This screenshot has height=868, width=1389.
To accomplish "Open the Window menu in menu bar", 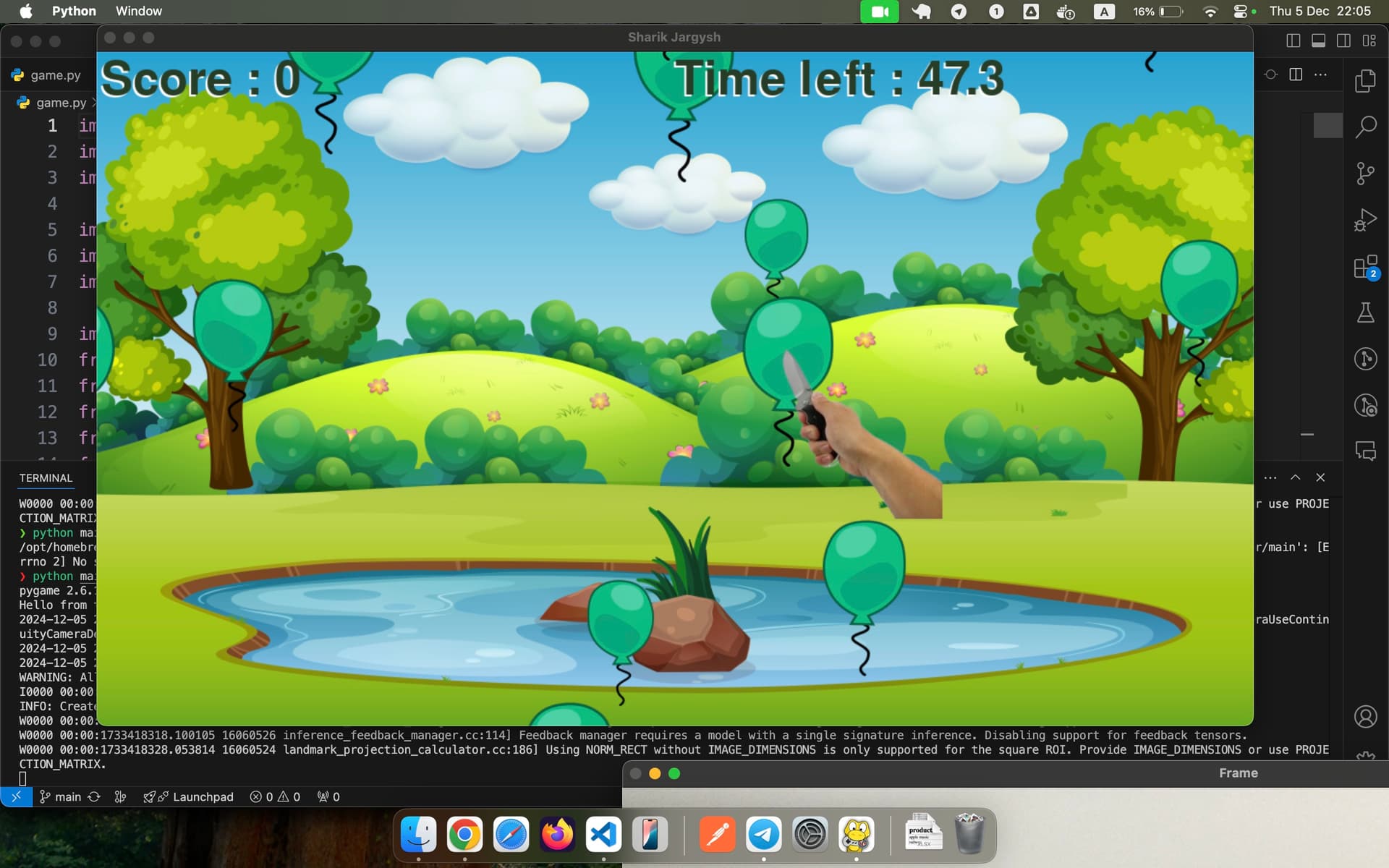I will coord(138,11).
